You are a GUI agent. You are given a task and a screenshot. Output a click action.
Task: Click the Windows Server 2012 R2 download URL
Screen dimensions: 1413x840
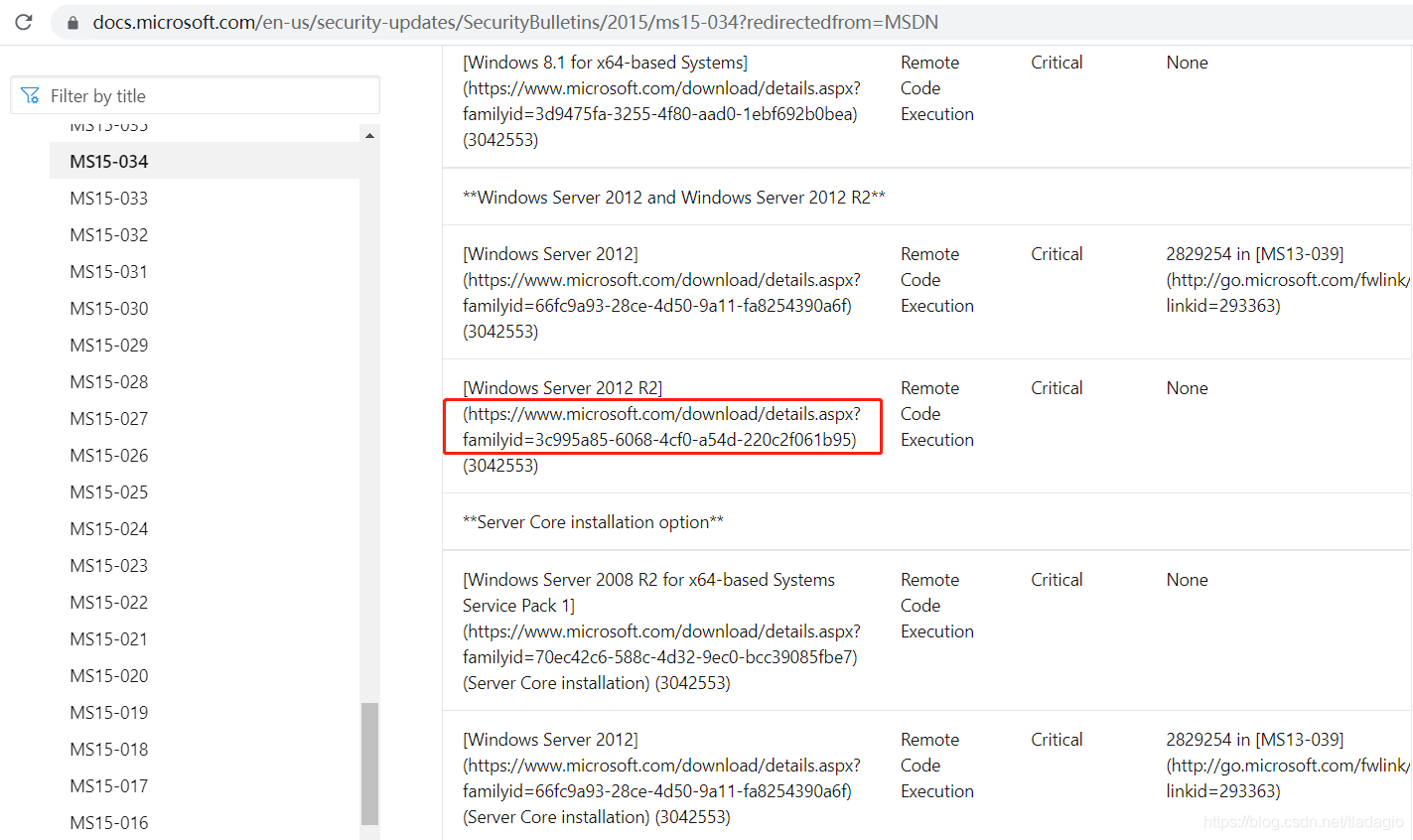pyautogui.click(x=661, y=426)
